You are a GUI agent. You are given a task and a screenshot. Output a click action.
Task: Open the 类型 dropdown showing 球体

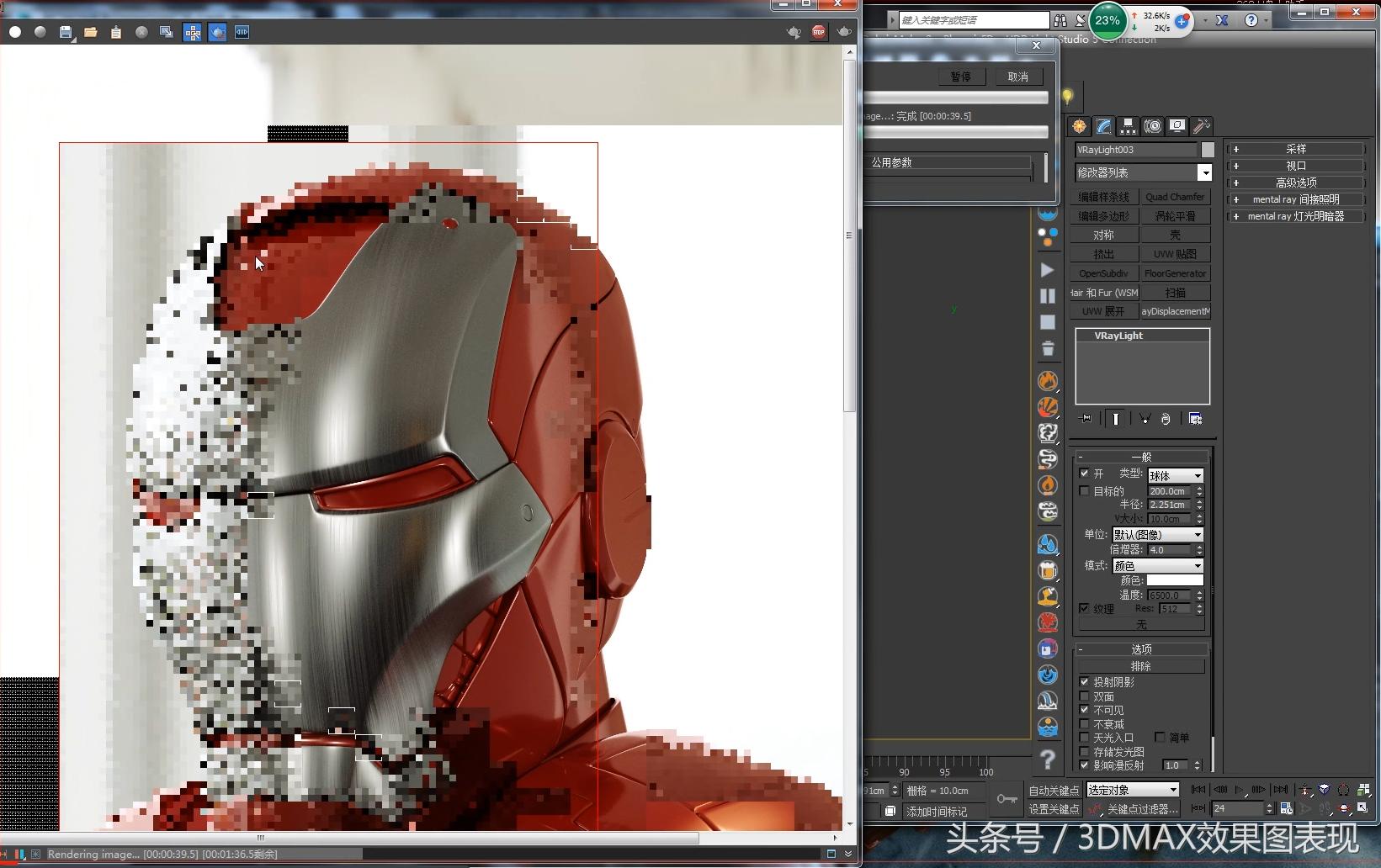click(x=1176, y=476)
